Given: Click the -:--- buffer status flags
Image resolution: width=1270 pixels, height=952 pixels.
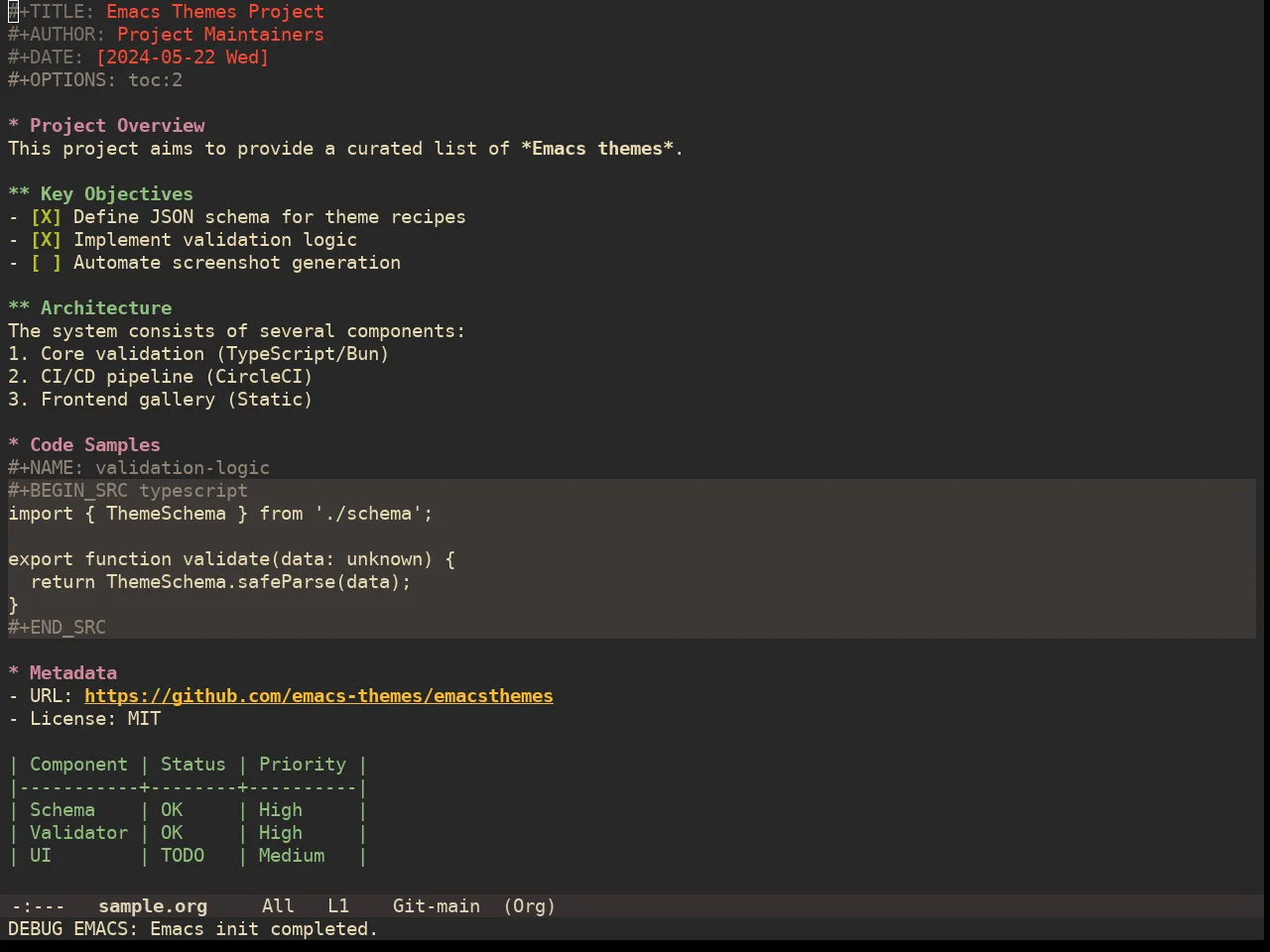Looking at the screenshot, I should [38, 906].
